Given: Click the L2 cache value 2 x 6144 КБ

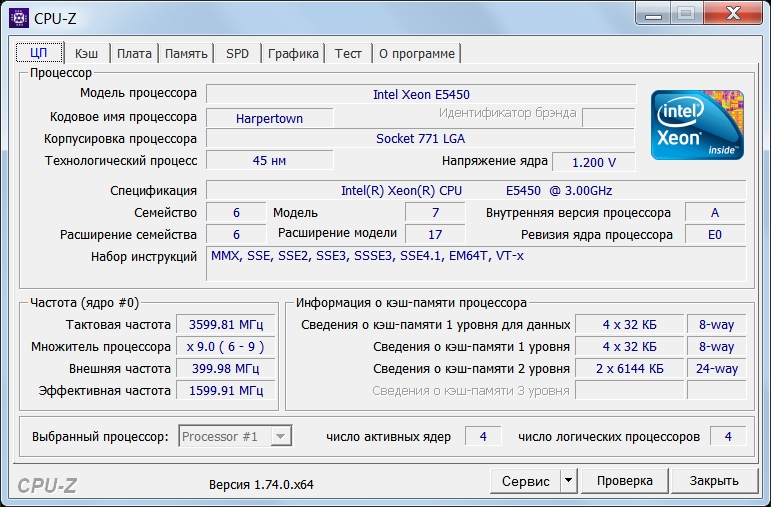Looking at the screenshot, I should coord(629,368).
